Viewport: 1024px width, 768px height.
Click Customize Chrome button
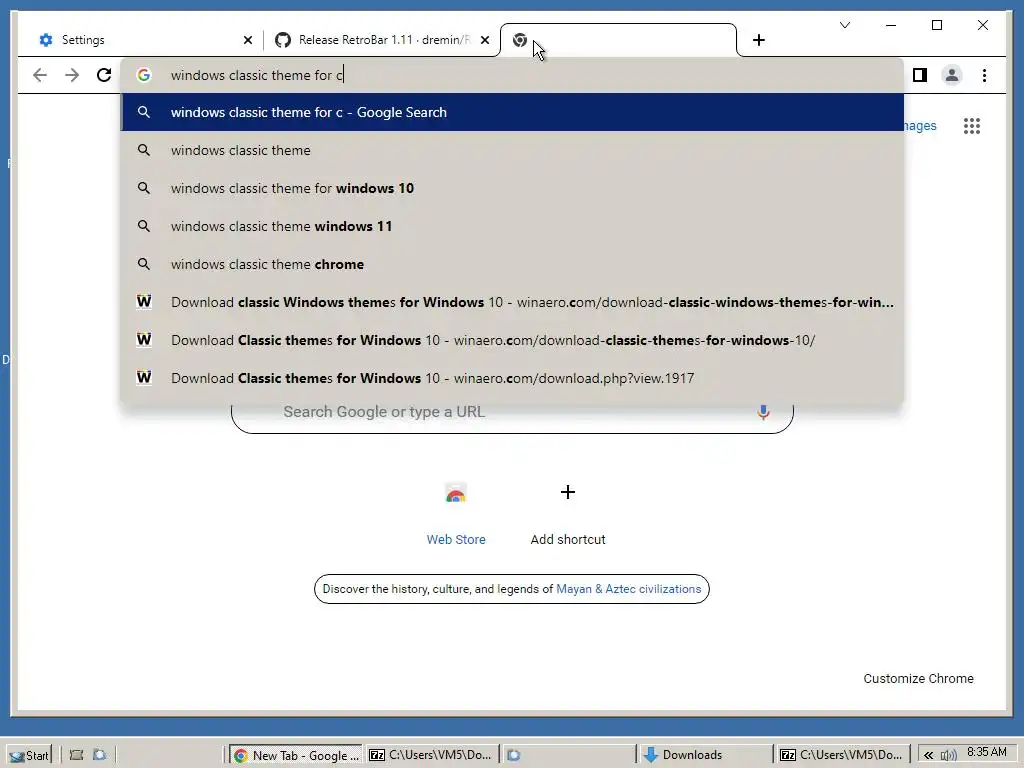(x=918, y=679)
